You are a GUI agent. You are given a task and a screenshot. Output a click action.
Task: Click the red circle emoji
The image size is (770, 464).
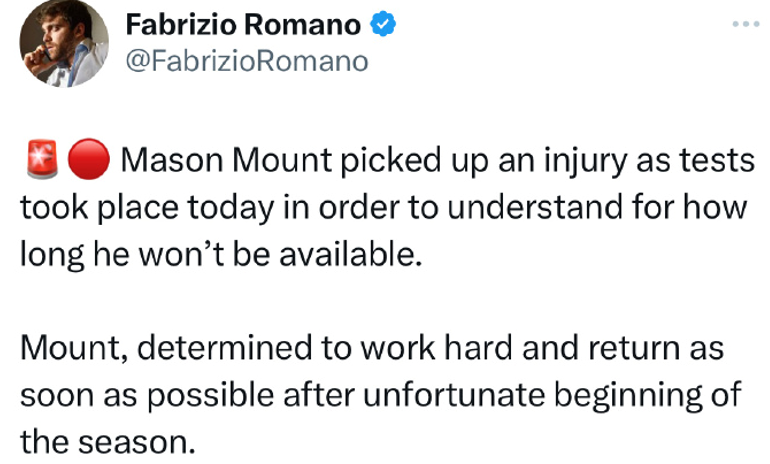click(88, 159)
